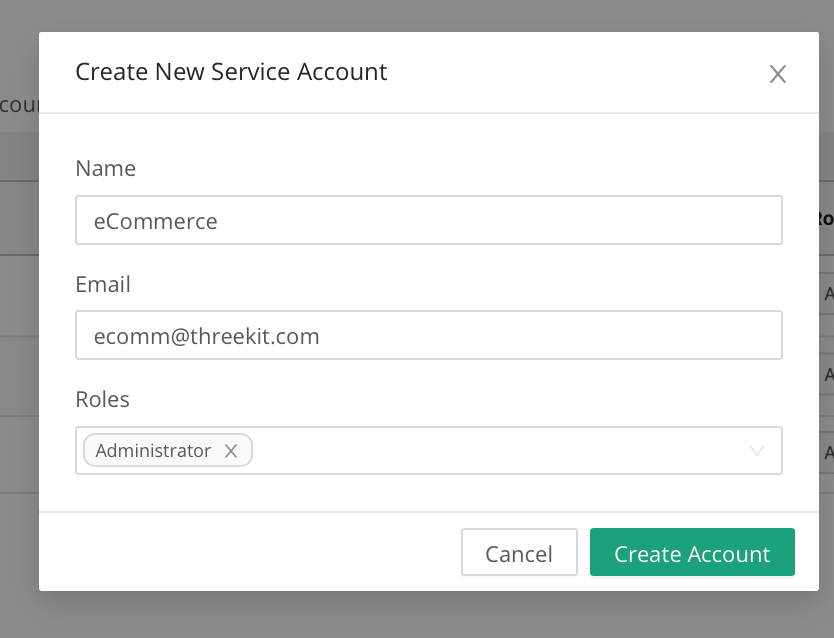834x638 pixels.
Task: Click second background table row at right edge
Action: pyautogui.click(x=827, y=374)
